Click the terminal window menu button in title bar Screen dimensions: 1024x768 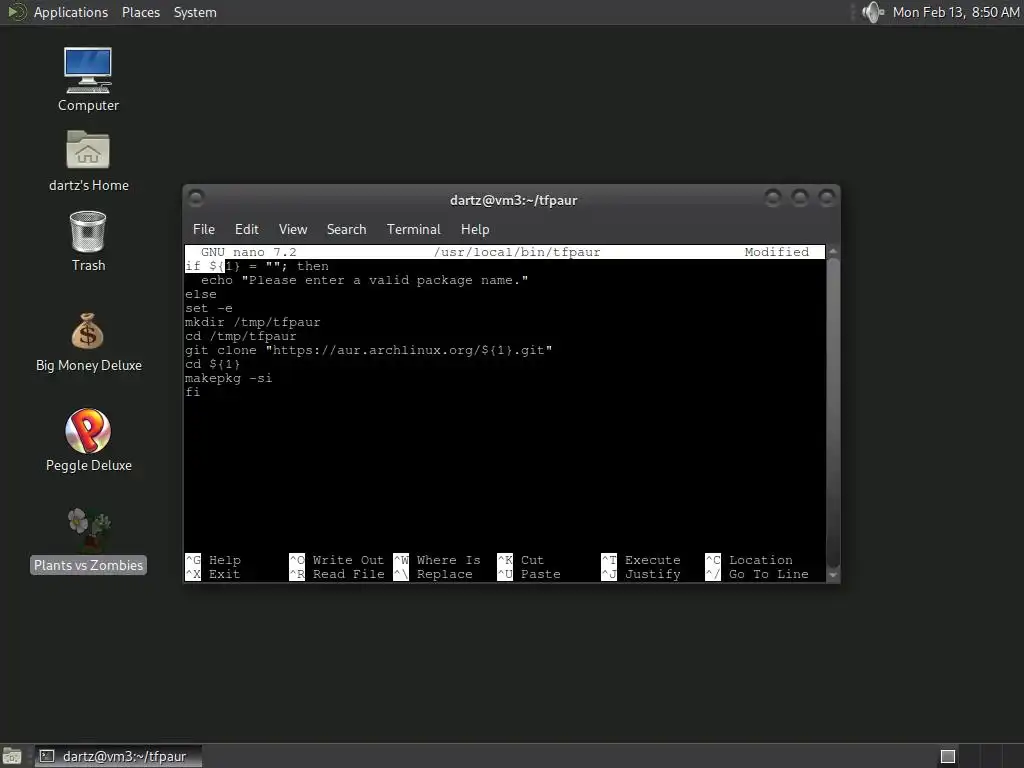[x=196, y=197]
